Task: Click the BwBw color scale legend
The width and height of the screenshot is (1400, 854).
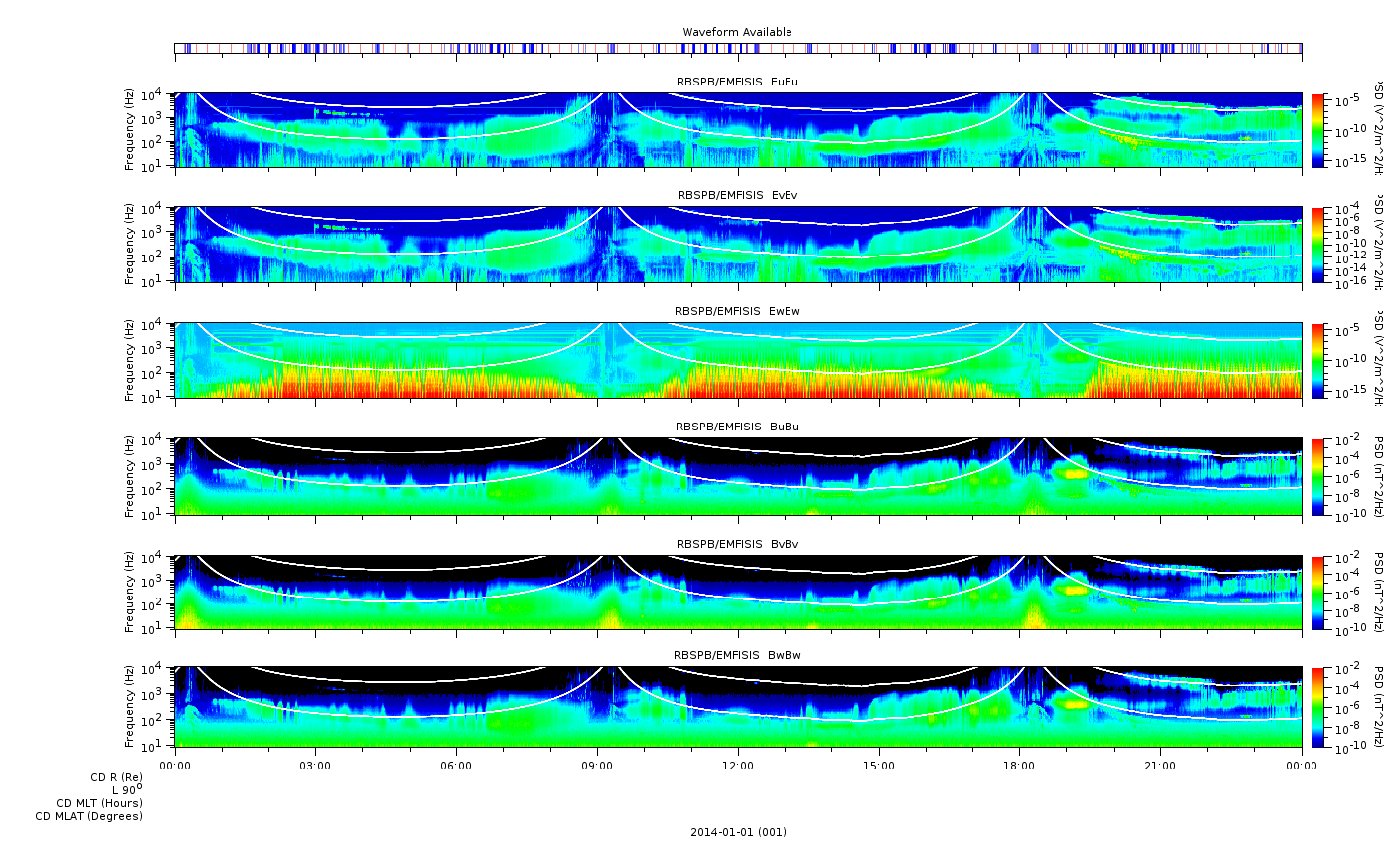Action: point(1318,707)
